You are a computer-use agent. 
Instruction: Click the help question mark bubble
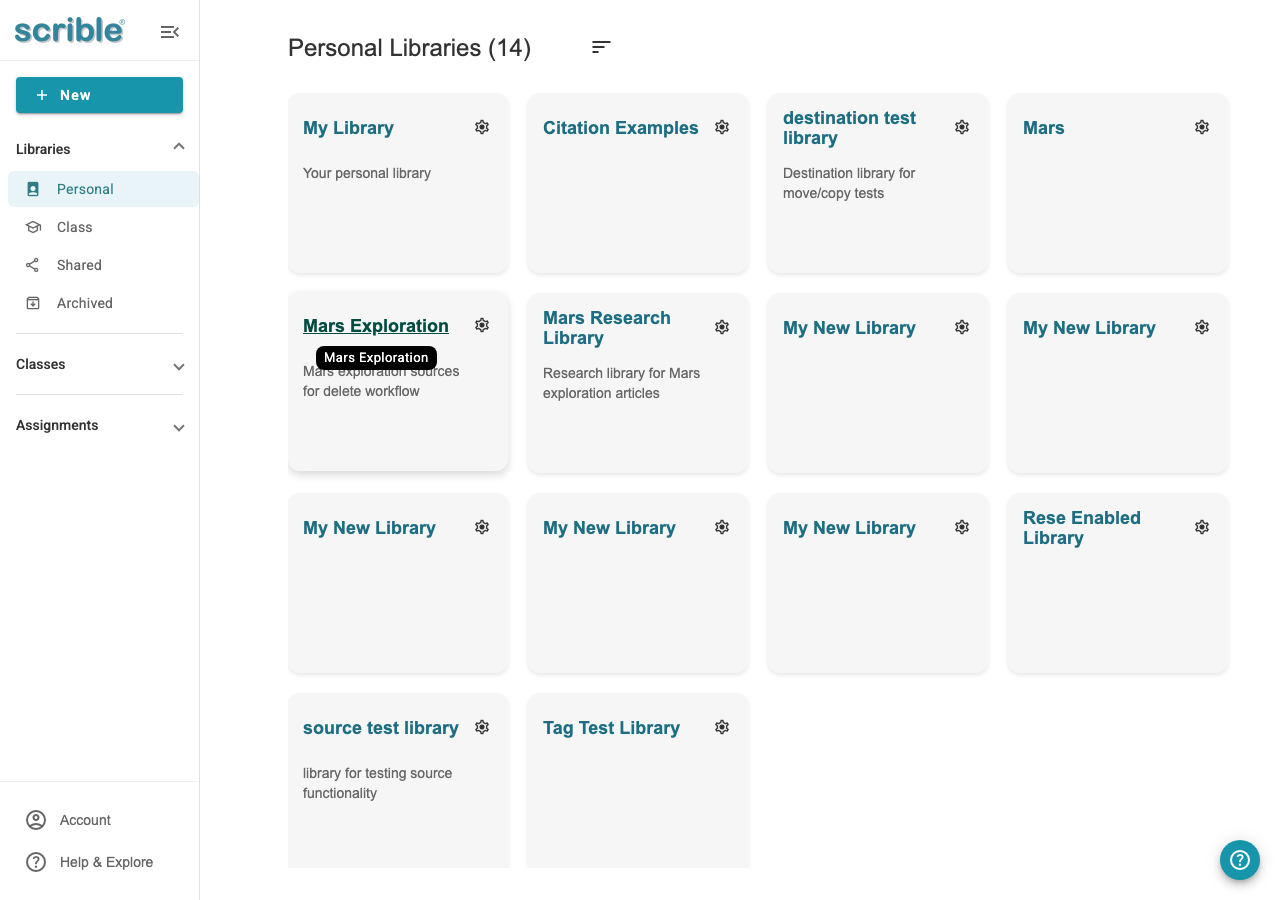(x=1240, y=860)
